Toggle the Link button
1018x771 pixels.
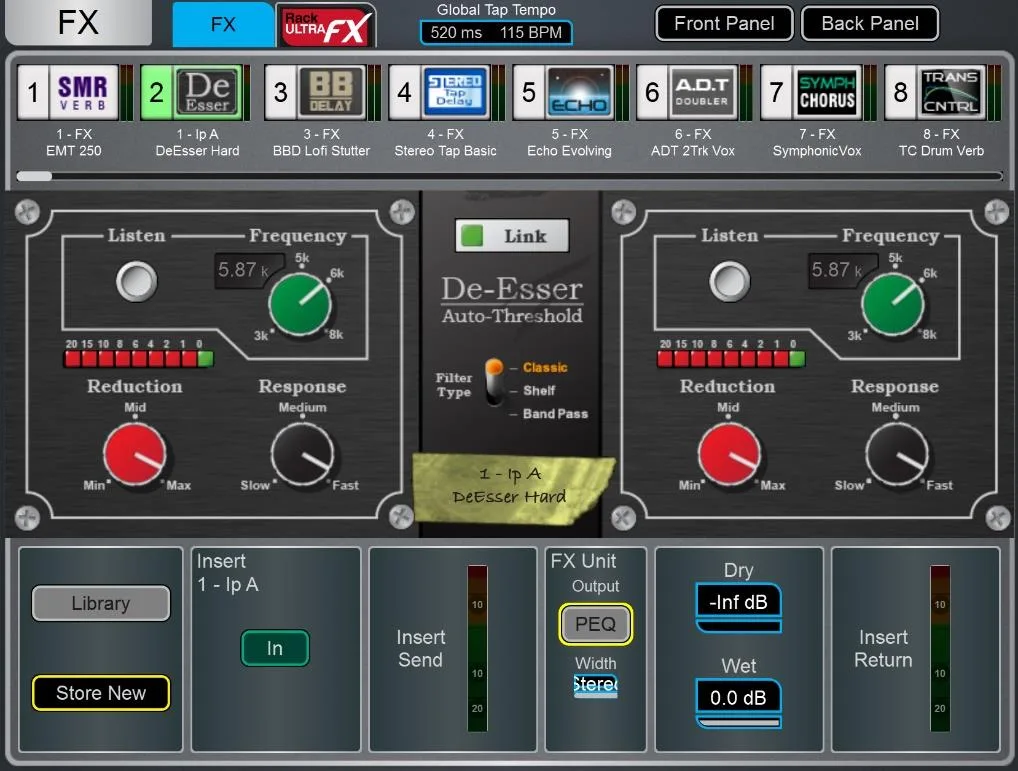(x=512, y=236)
